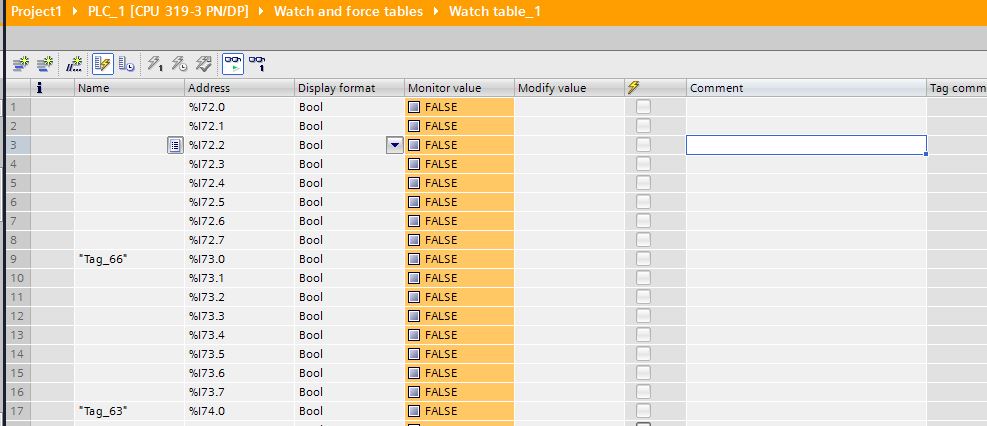The image size is (987, 426).
Task: Click the Insert row toolbar icon
Action: [21, 64]
